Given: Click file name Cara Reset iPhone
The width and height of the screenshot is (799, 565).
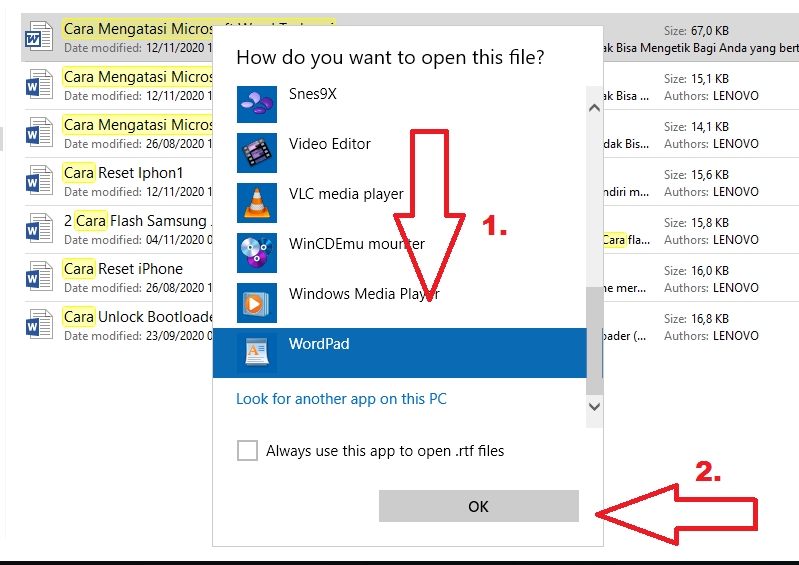Looking at the screenshot, I should [123, 268].
